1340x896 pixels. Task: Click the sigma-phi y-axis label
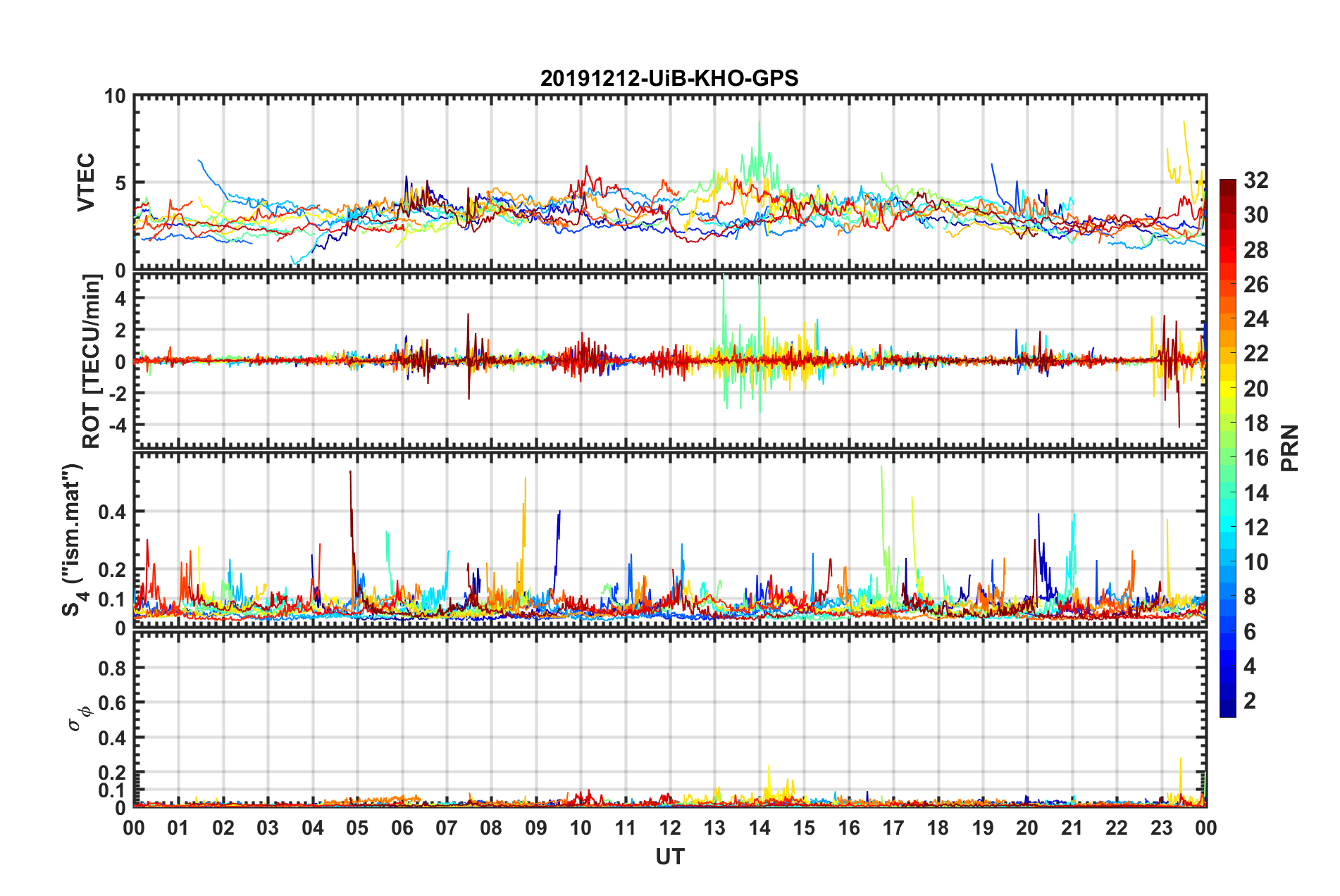pos(80,719)
